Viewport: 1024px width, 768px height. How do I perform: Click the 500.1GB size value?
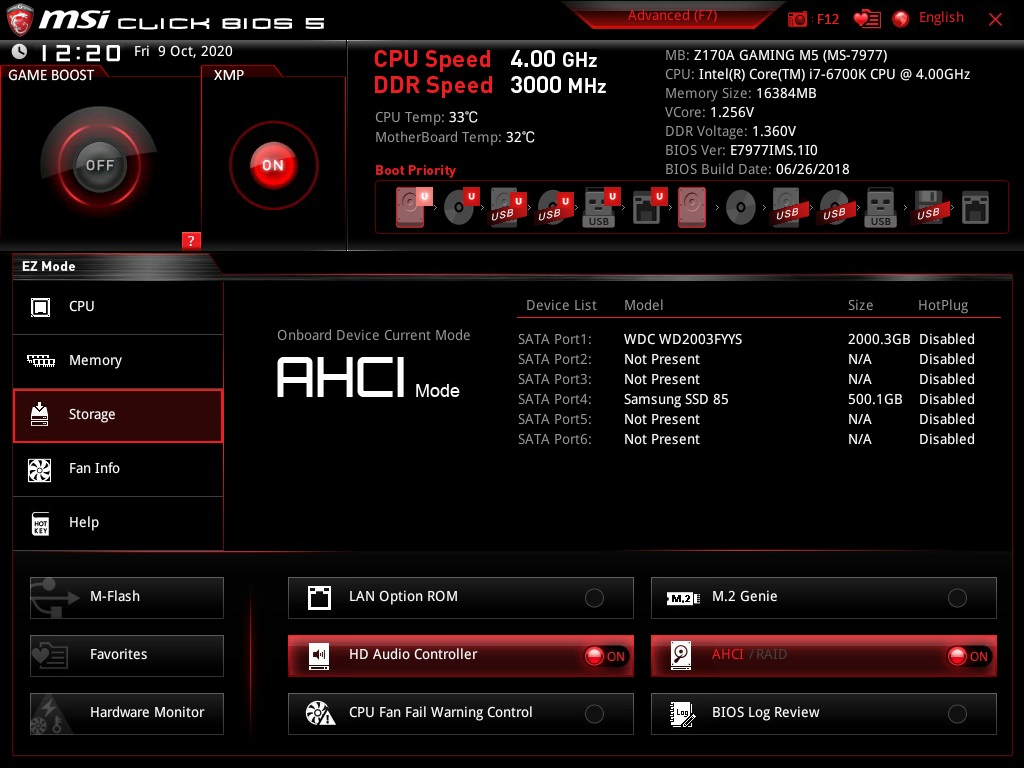(875, 399)
